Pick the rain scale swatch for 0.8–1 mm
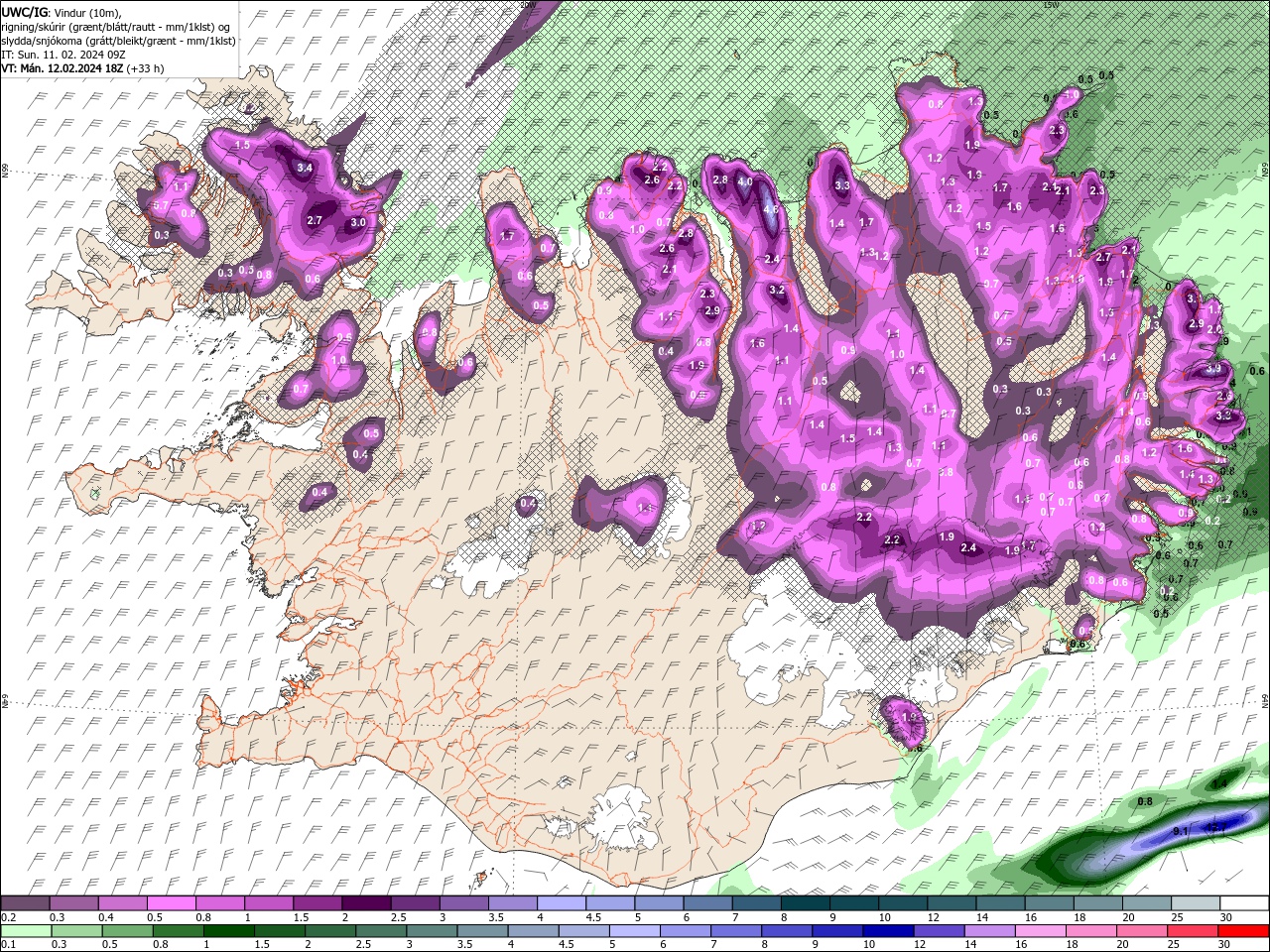This screenshot has width=1270, height=952. coord(178,931)
